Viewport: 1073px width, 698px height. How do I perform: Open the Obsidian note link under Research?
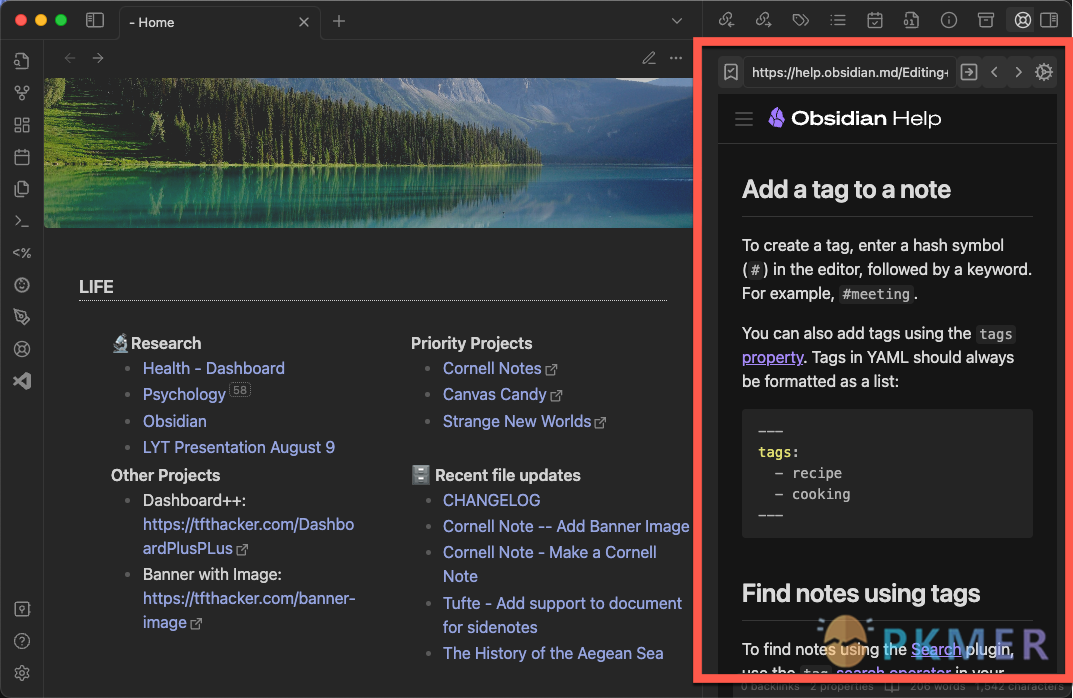[174, 421]
